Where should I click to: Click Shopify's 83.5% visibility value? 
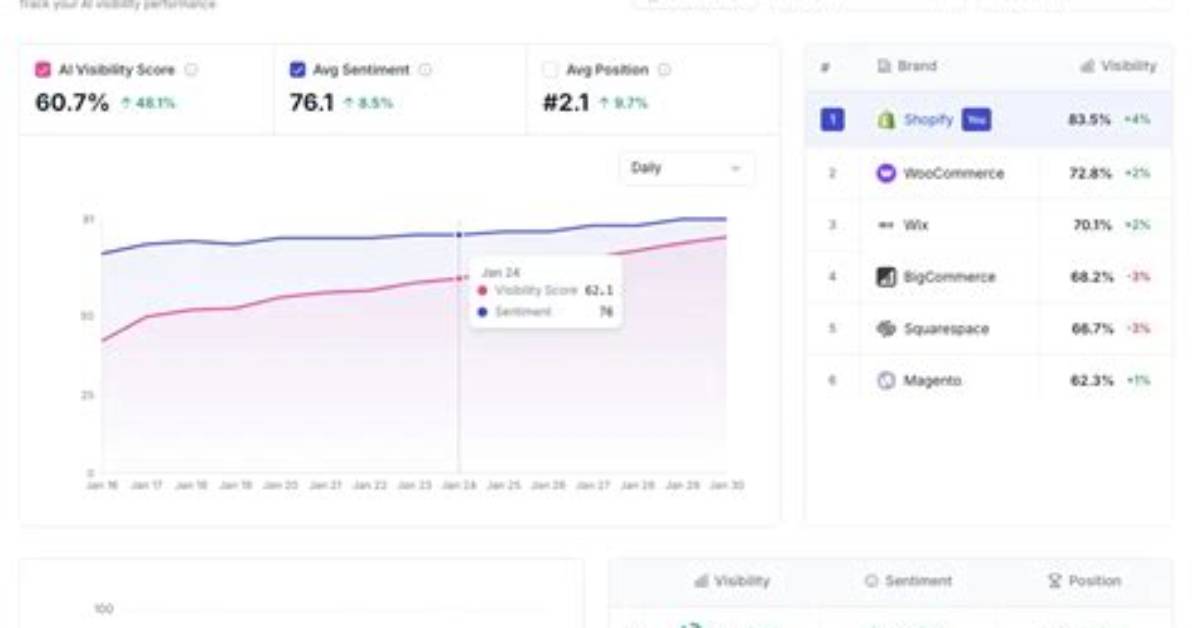point(1089,120)
